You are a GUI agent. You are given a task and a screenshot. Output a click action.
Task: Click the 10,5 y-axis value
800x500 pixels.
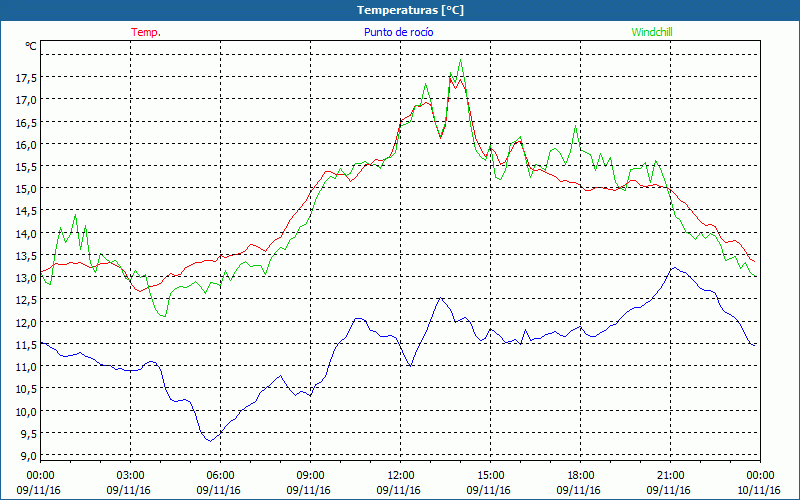click(x=26, y=389)
